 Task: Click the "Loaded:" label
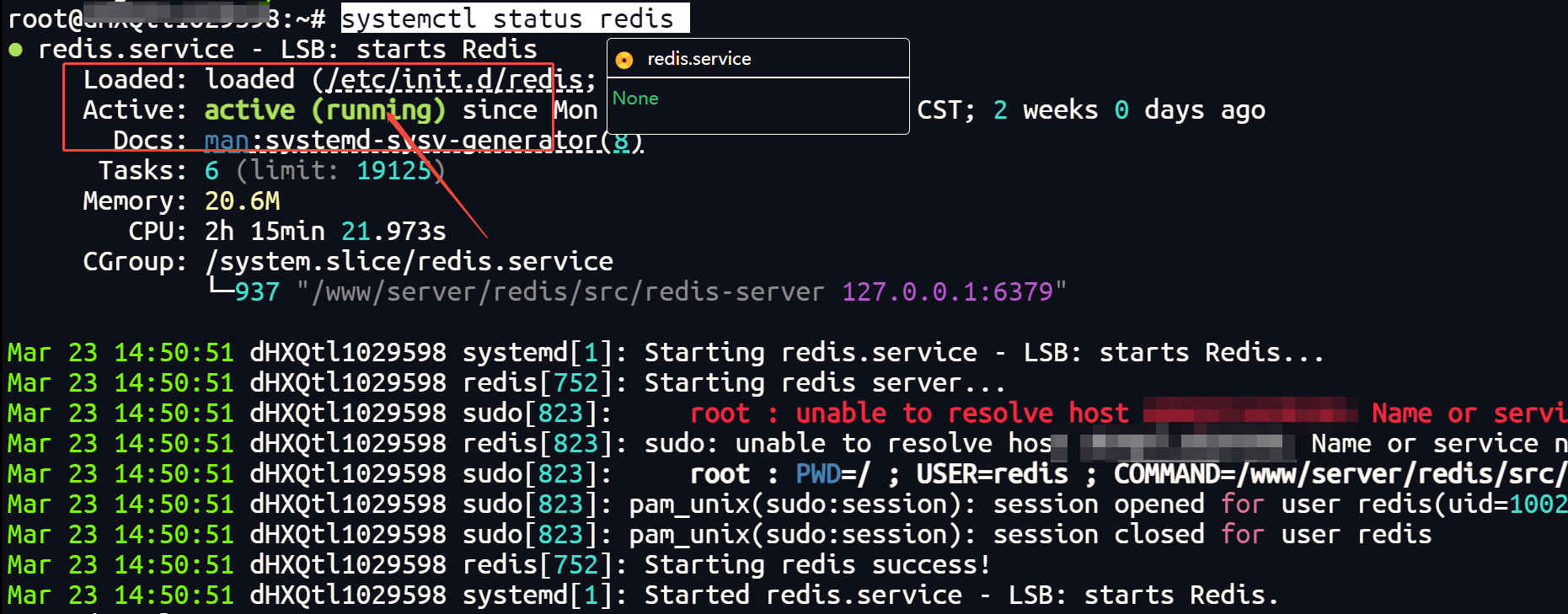135,79
